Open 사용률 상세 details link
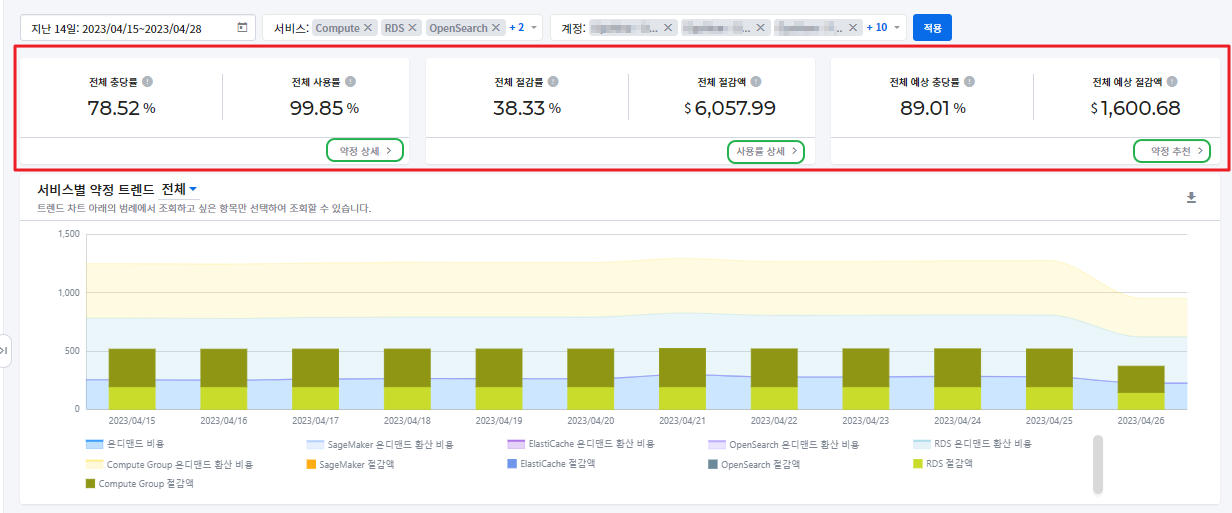The image size is (1232, 513). tap(766, 150)
